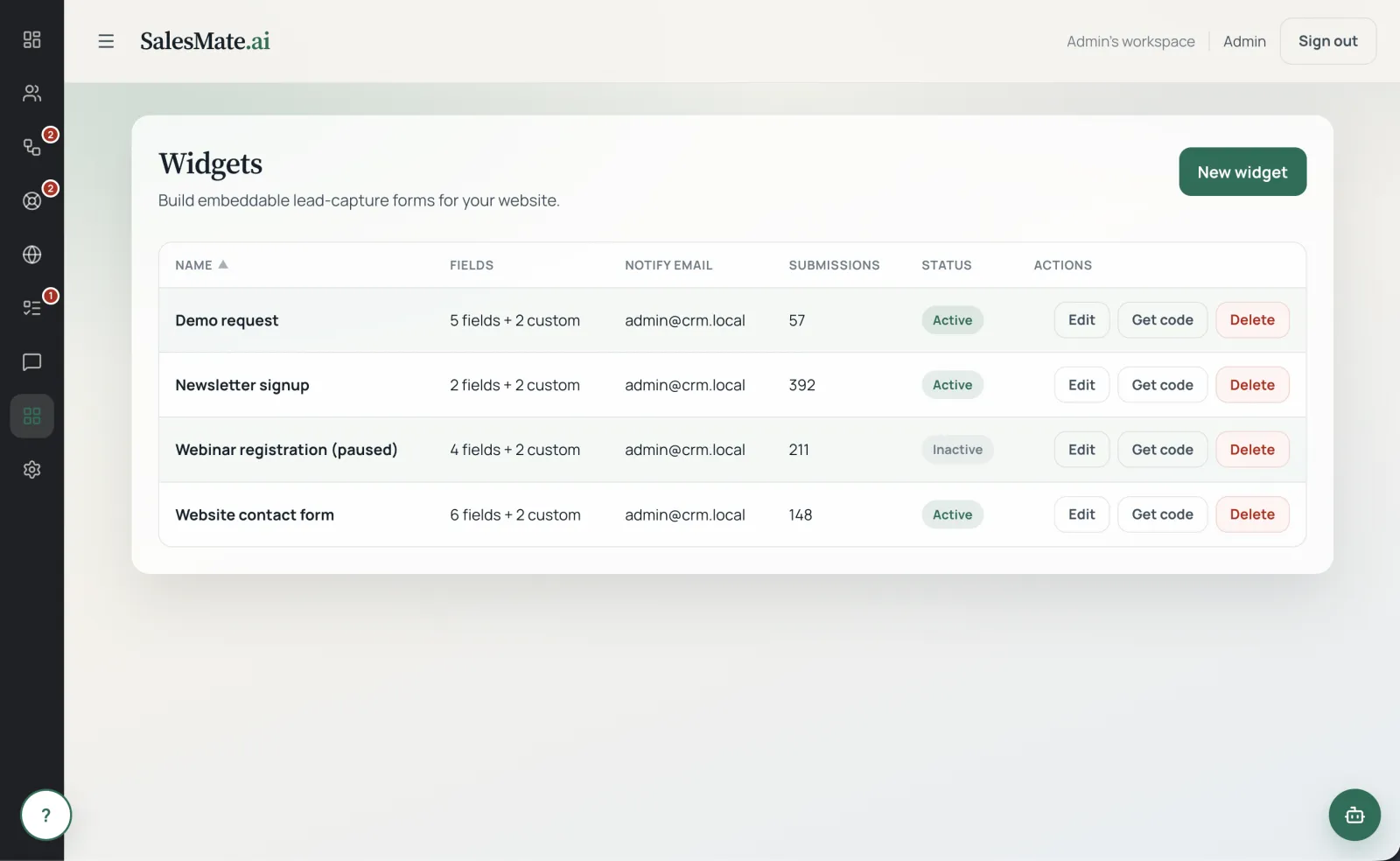The height and width of the screenshot is (861, 1400).
Task: Click the New widget button
Action: [x=1242, y=171]
